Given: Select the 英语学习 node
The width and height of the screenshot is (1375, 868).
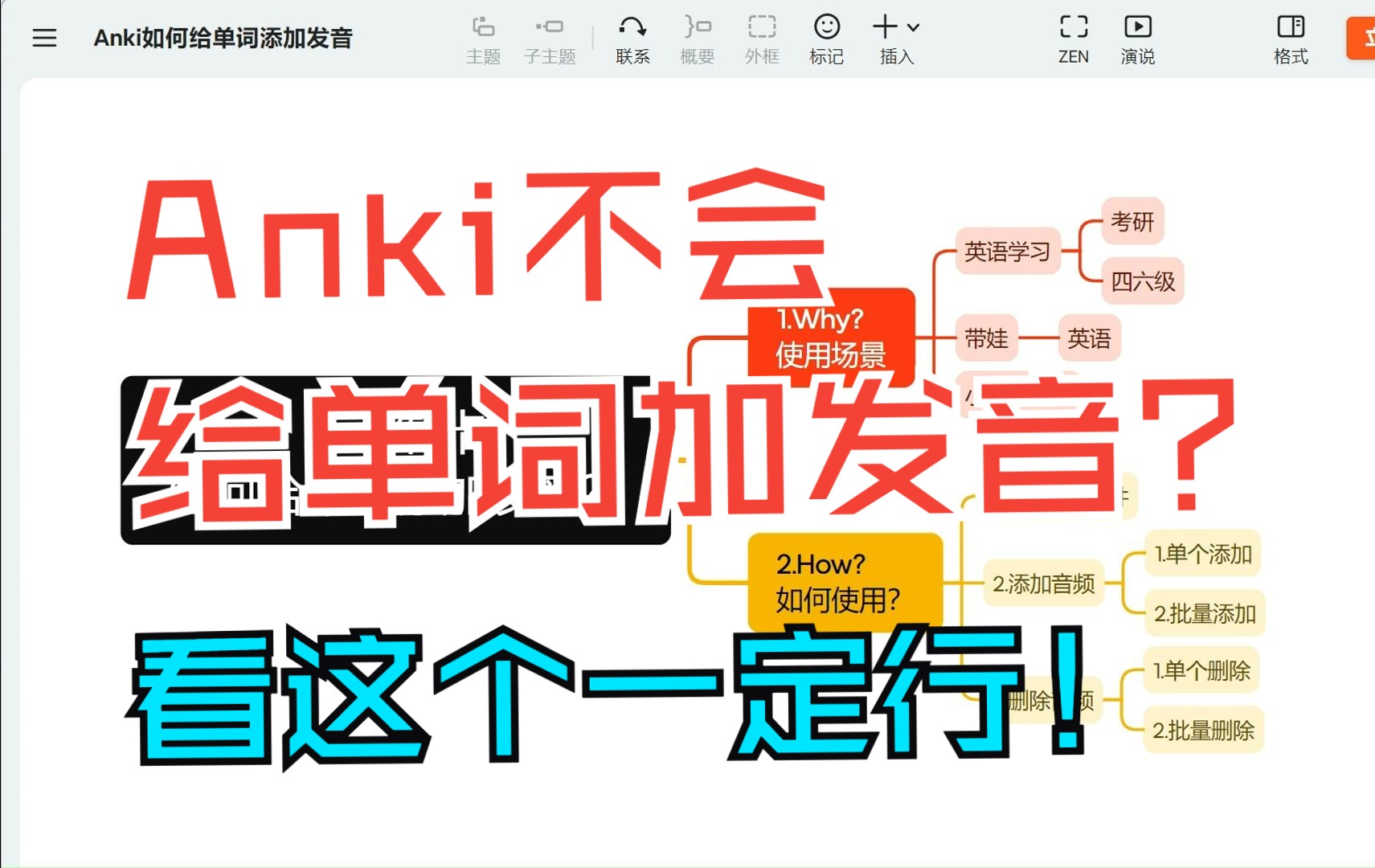Looking at the screenshot, I should click(1008, 252).
